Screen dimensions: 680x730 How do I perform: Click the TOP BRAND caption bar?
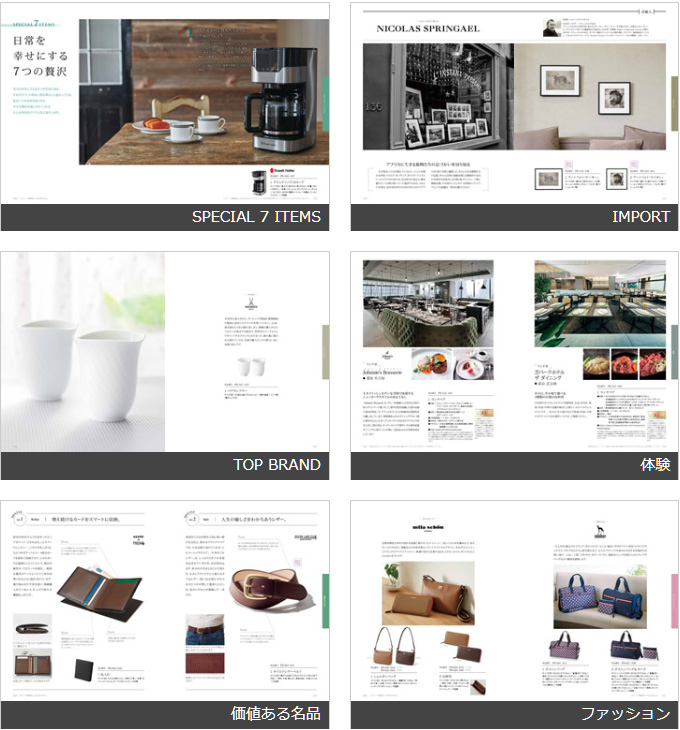[x=165, y=466]
